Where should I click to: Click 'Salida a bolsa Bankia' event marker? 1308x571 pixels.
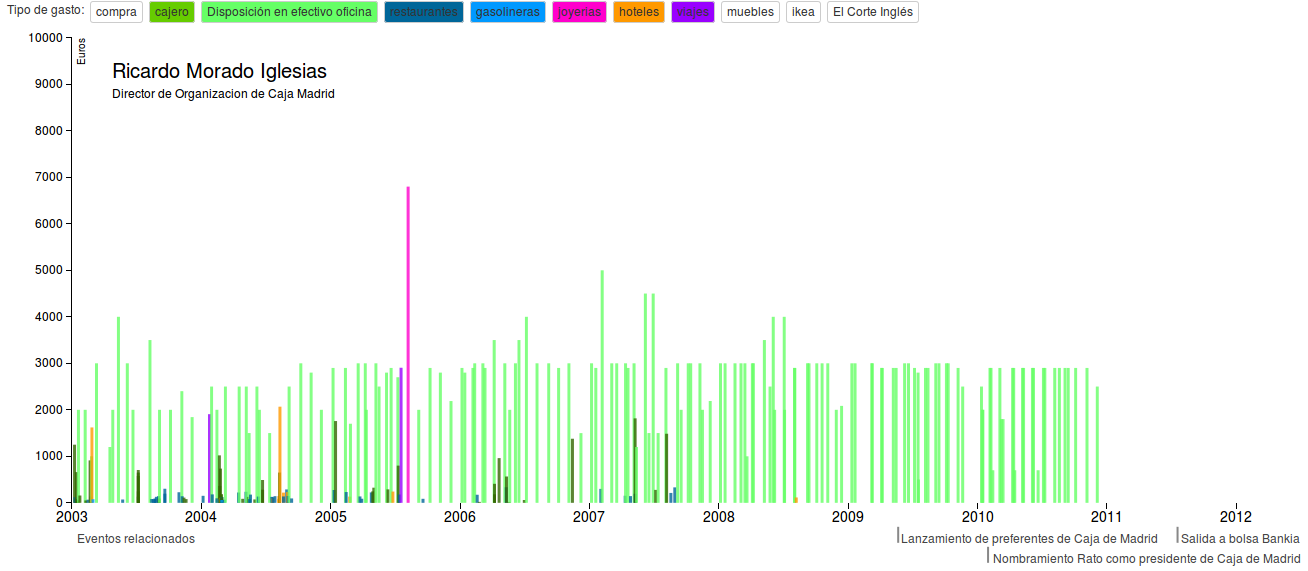point(1240,539)
